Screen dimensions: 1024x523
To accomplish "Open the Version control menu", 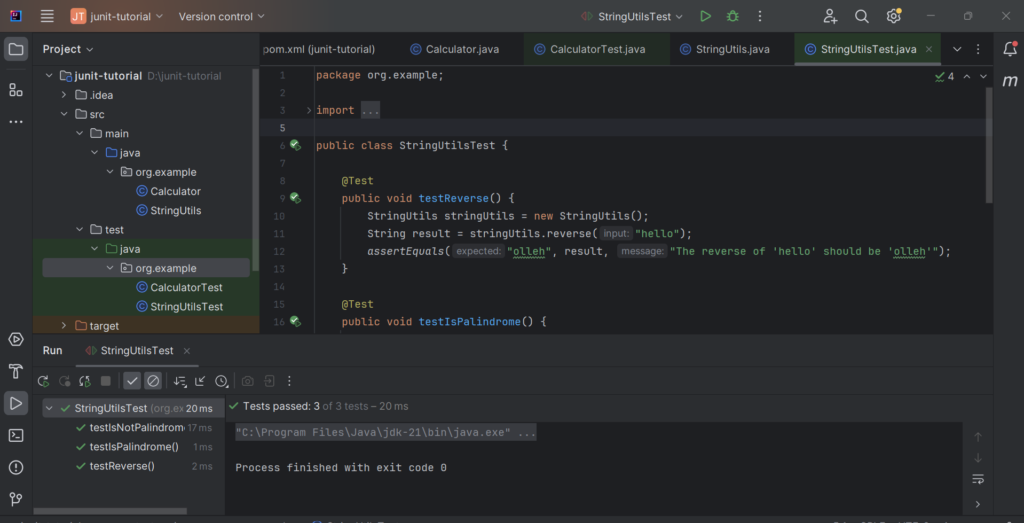I will [x=222, y=16].
